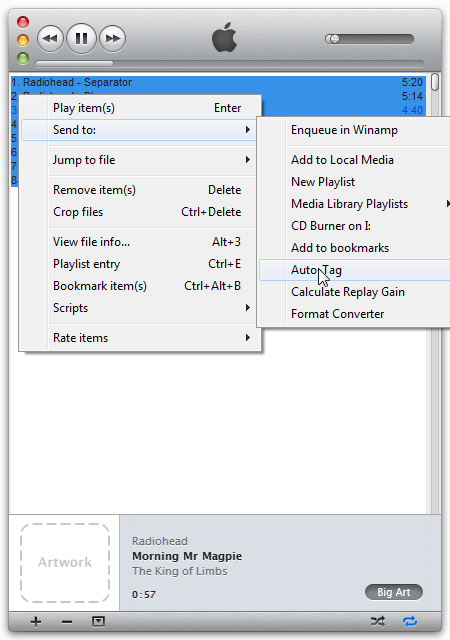Choose Remove item(s)
450x640 pixels.
(x=139, y=190)
